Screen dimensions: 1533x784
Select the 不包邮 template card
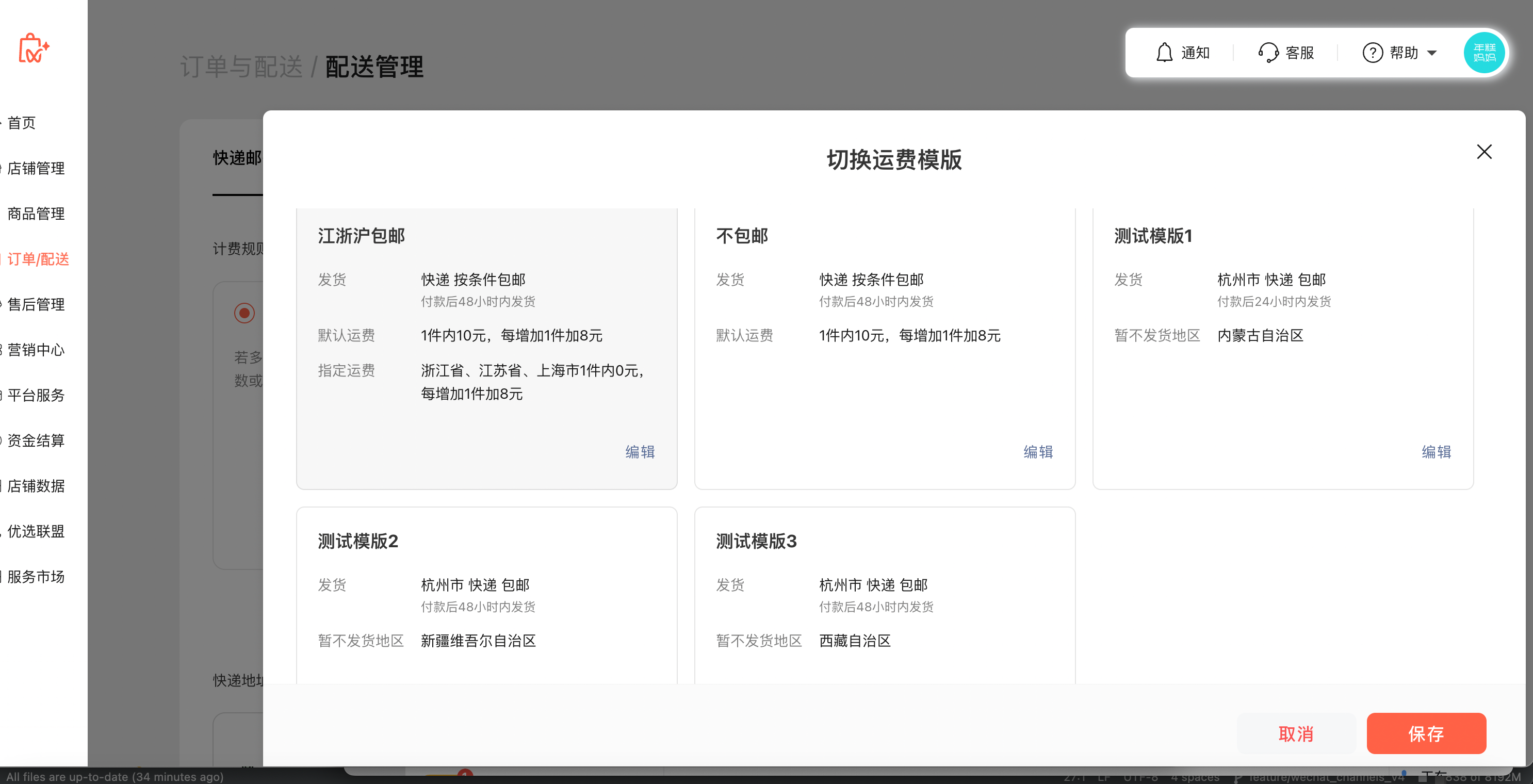coord(884,348)
